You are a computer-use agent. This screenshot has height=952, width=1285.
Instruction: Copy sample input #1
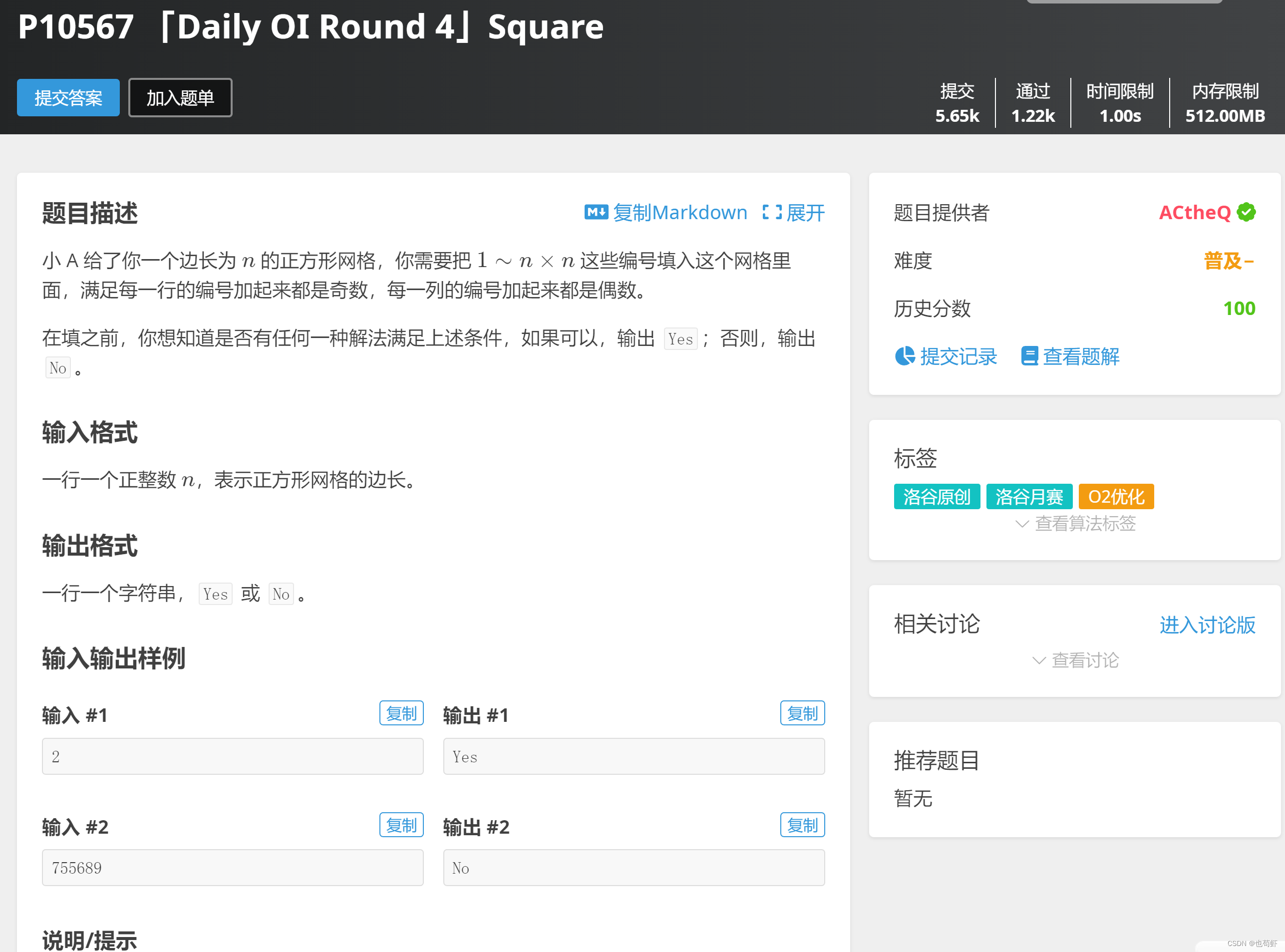click(x=401, y=713)
